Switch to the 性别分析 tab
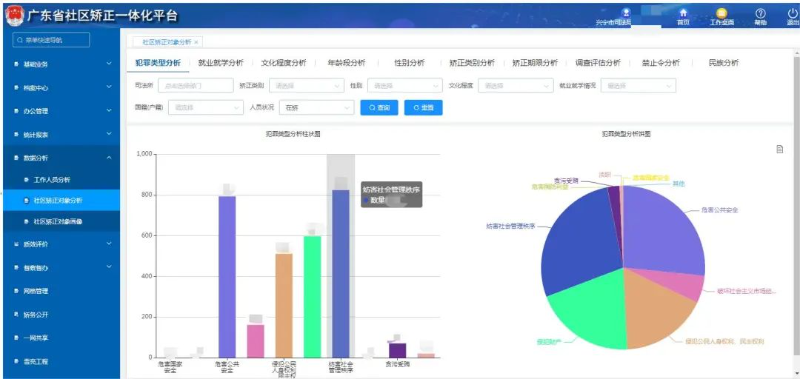This screenshot has width=800, height=379. pyautogui.click(x=409, y=63)
